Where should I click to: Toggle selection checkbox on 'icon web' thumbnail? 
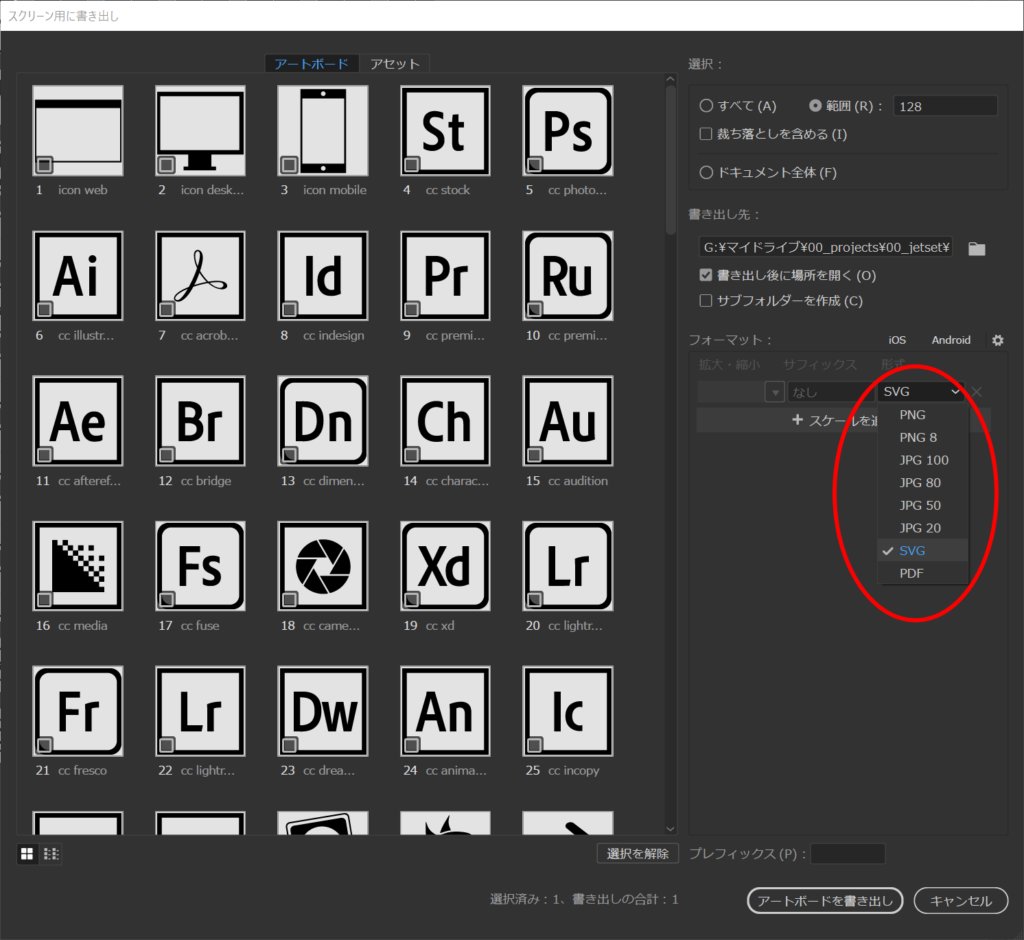44,164
